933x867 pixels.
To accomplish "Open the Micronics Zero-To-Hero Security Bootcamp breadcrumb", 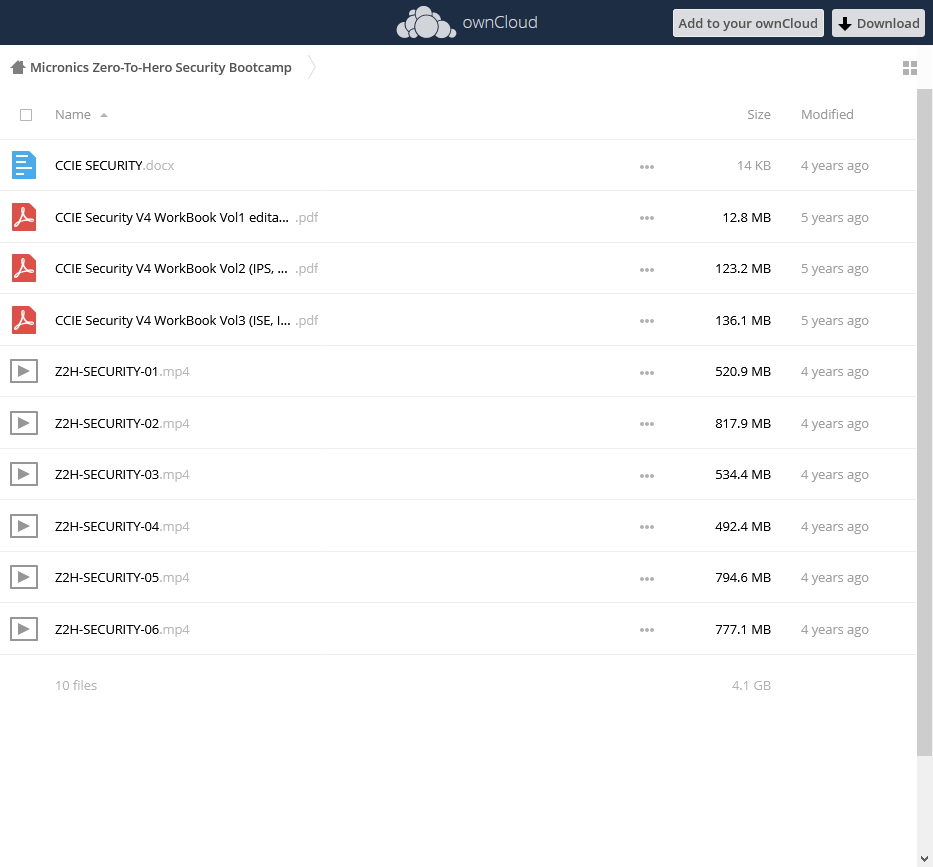I will [x=161, y=67].
